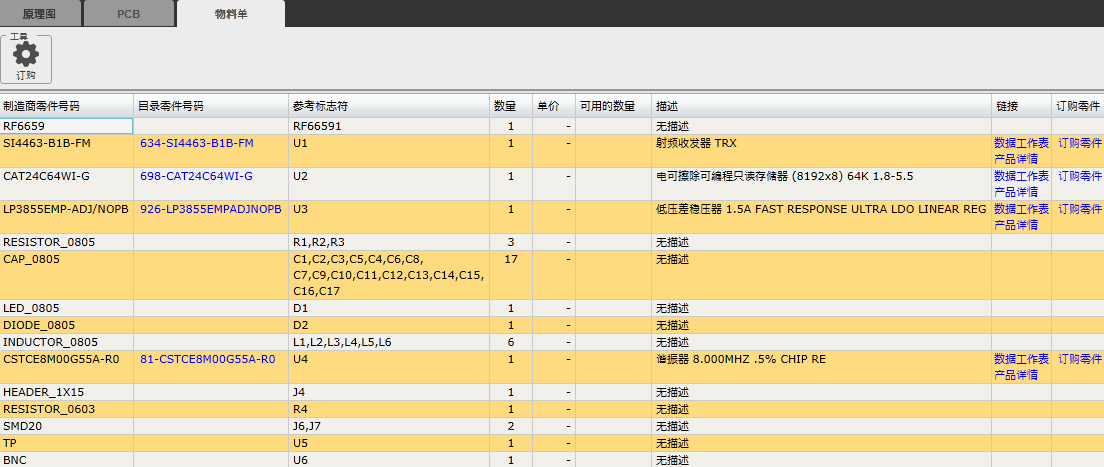Select the CAT24C64WI-G part cell

(66, 184)
